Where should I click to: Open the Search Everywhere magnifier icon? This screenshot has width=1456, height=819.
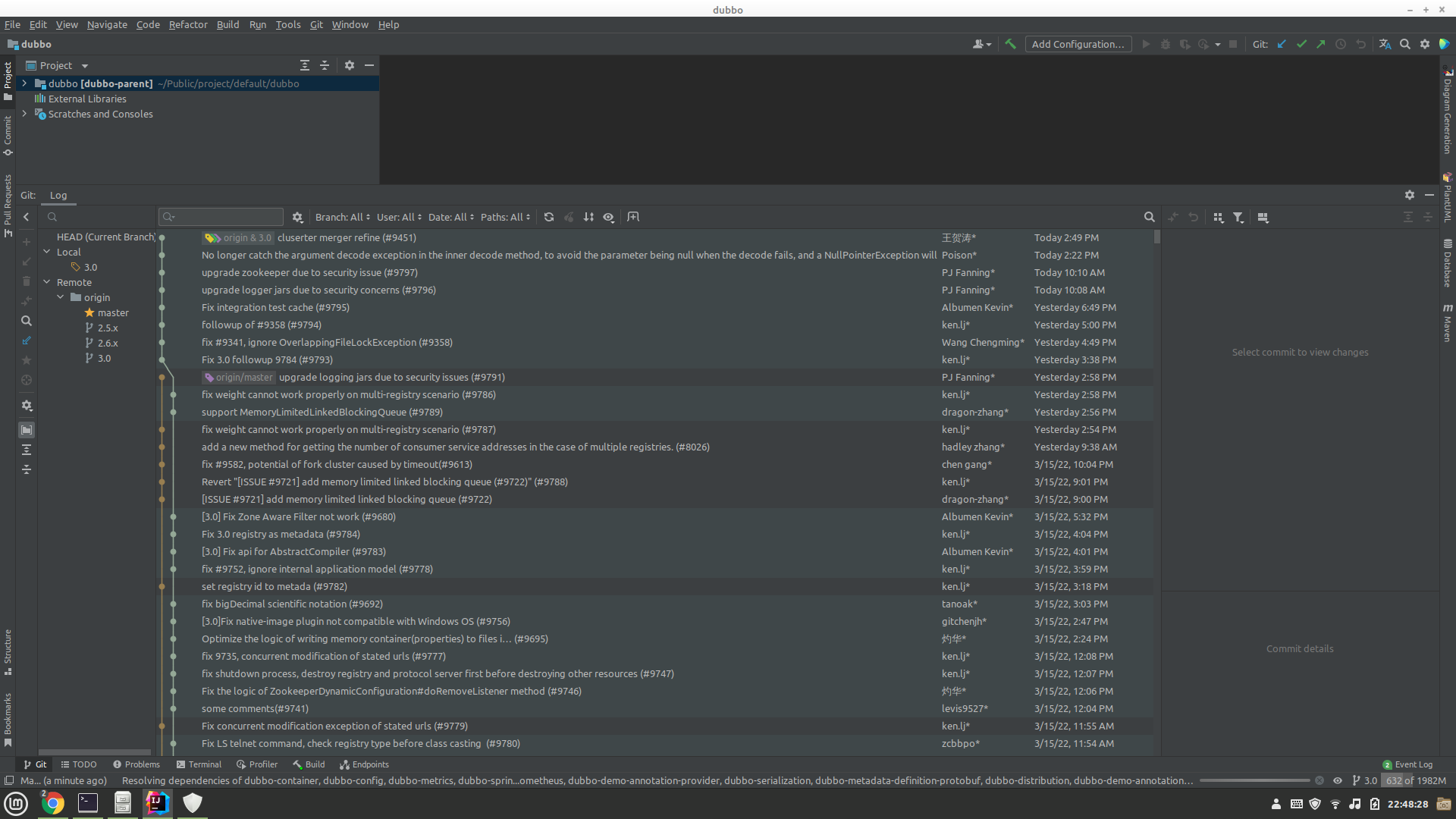(x=1405, y=44)
